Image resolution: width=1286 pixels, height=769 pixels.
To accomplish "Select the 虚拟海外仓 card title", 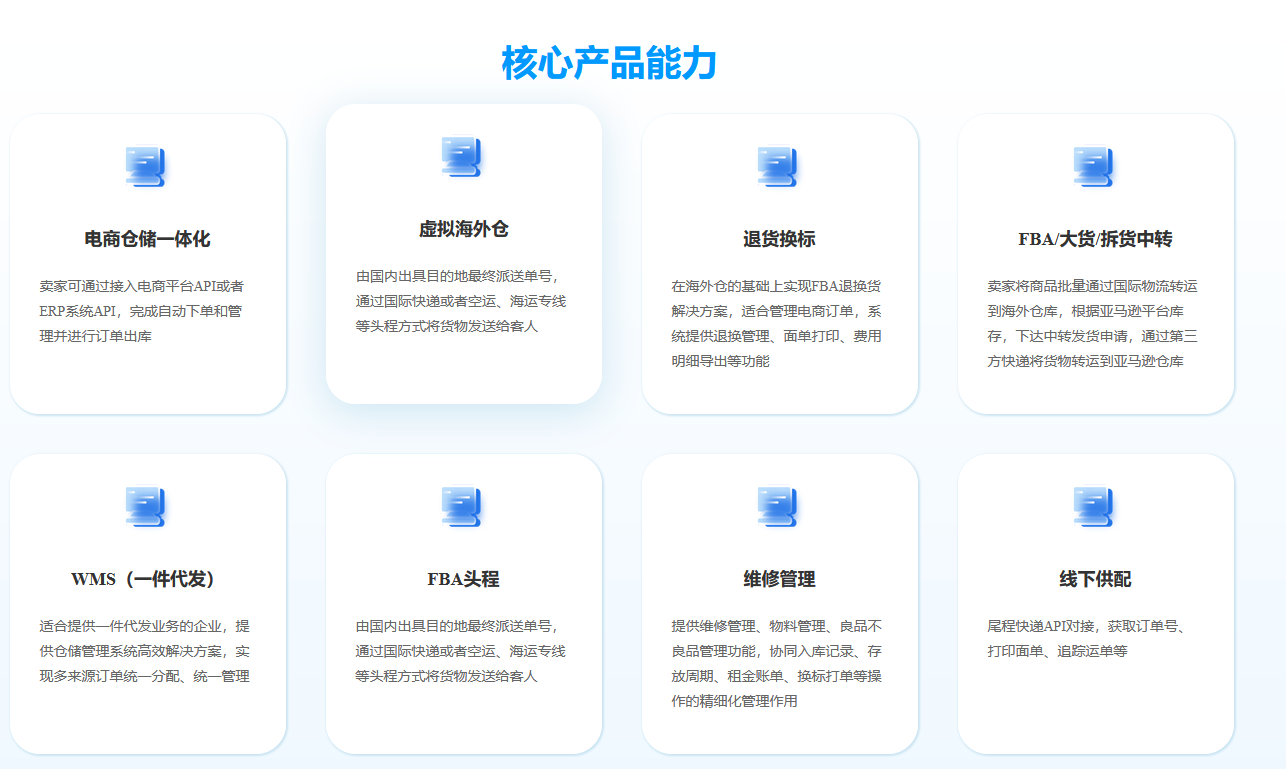I will (463, 229).
